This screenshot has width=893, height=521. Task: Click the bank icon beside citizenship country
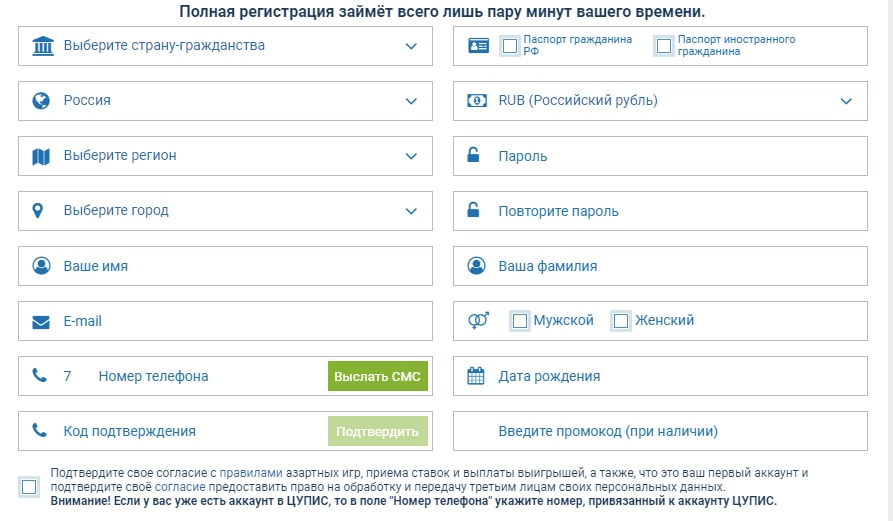click(42, 46)
